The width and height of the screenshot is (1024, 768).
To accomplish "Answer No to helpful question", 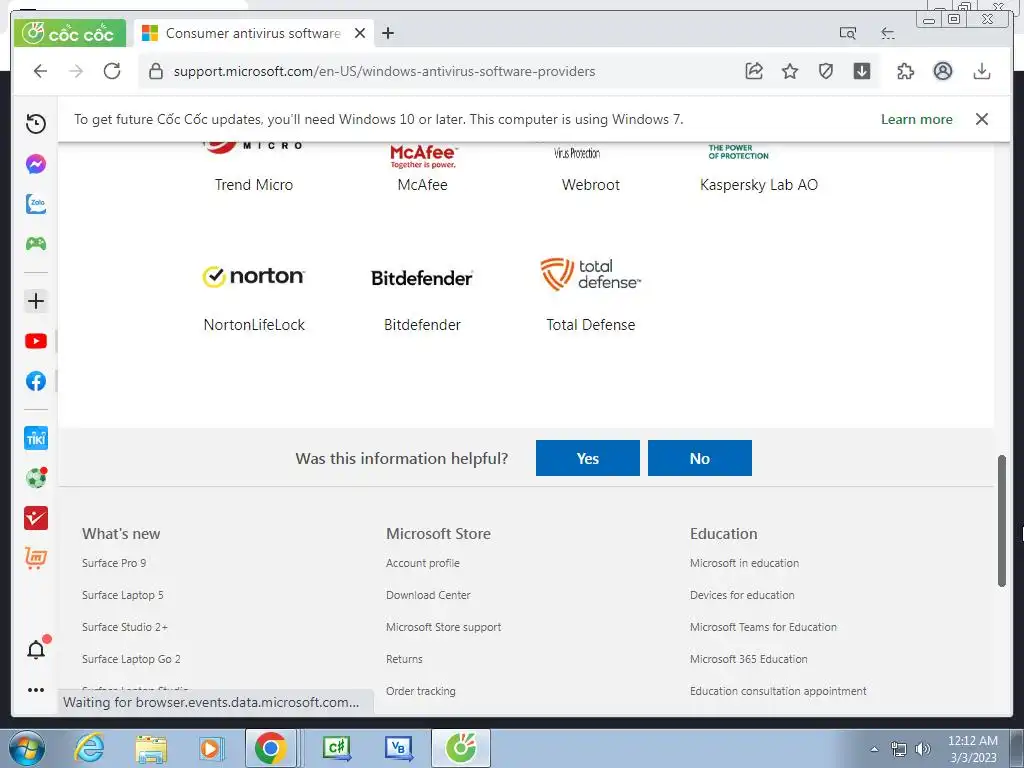I will pyautogui.click(x=699, y=458).
